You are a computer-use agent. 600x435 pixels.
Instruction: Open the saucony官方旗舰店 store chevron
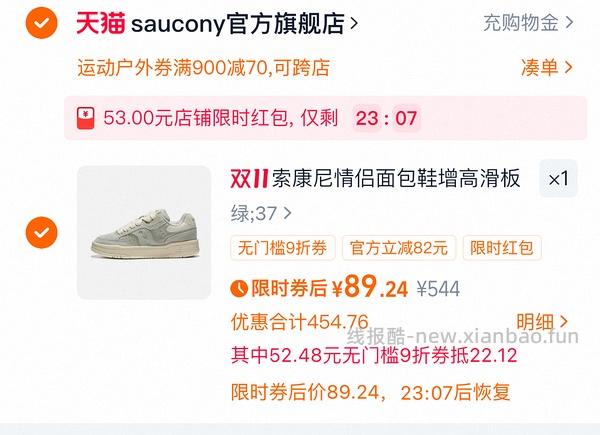click(x=354, y=23)
